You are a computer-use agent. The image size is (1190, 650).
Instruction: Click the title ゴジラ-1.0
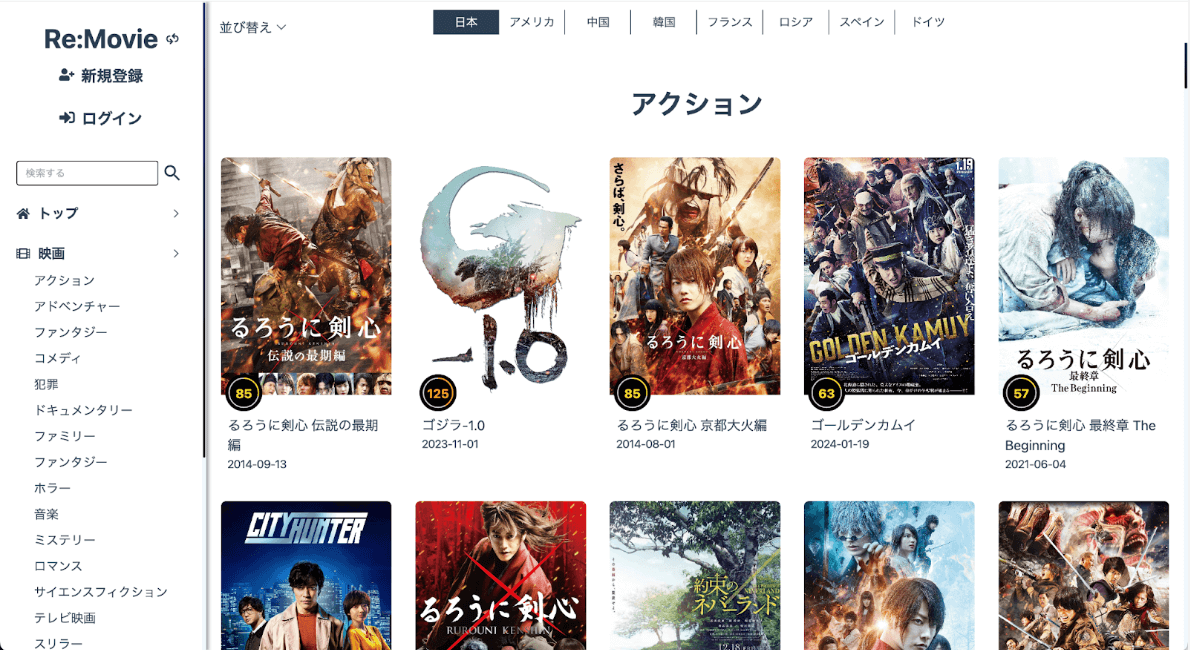coord(453,425)
